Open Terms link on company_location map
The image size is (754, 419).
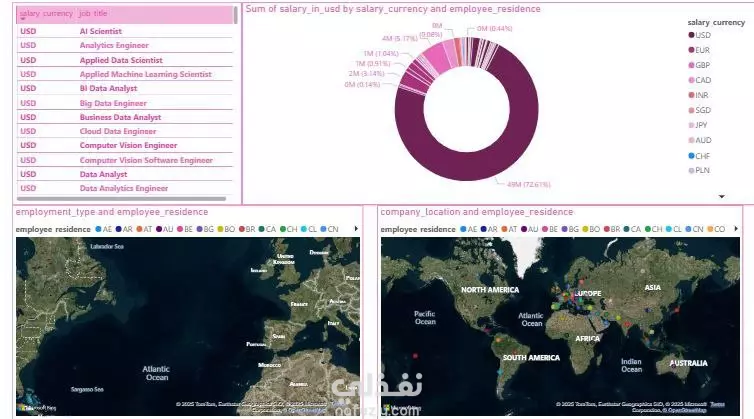(717, 404)
